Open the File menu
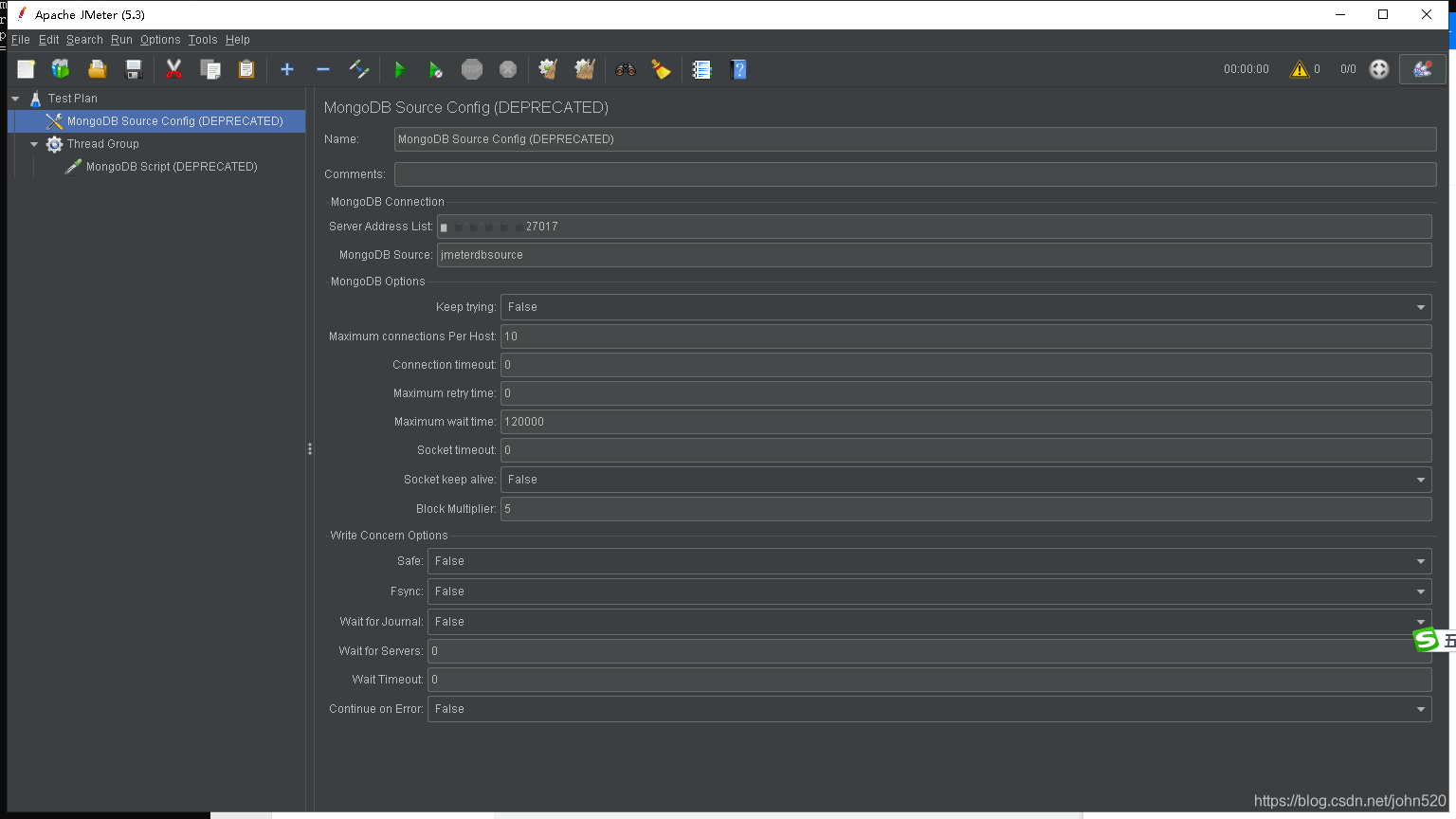Viewport: 1456px width, 819px height. coord(21,40)
